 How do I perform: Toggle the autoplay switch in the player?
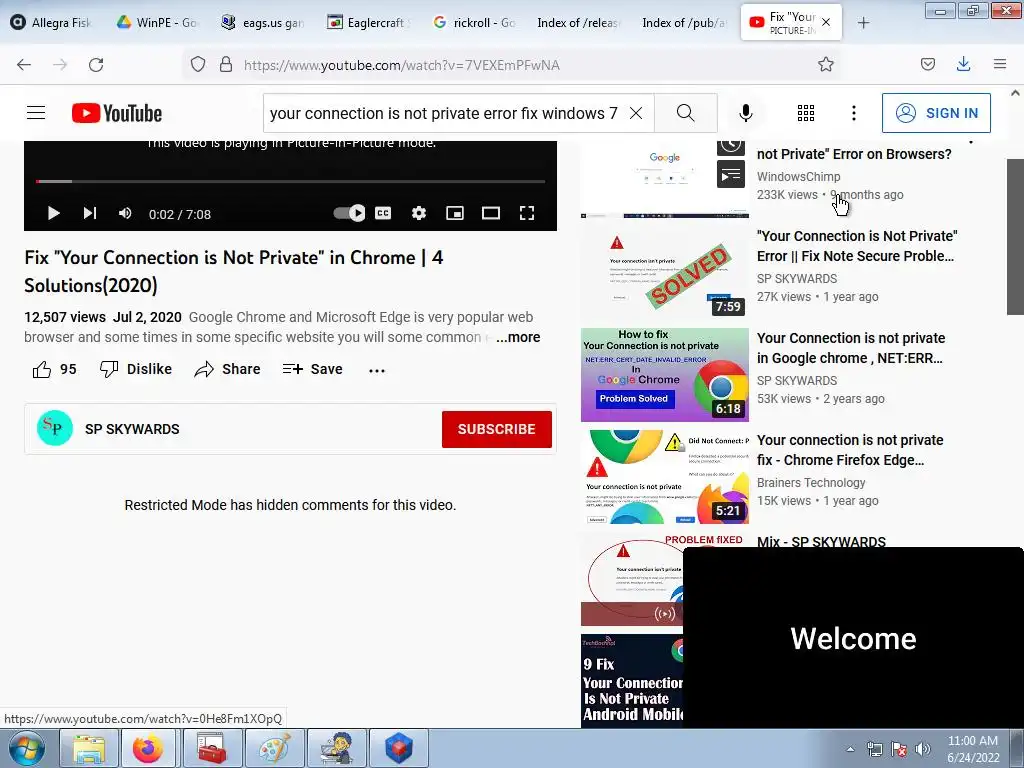coord(349,213)
